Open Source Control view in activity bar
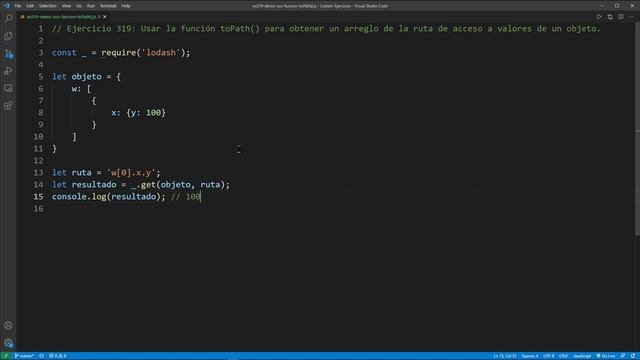Image resolution: width=640 pixels, height=360 pixels. (x=8, y=53)
